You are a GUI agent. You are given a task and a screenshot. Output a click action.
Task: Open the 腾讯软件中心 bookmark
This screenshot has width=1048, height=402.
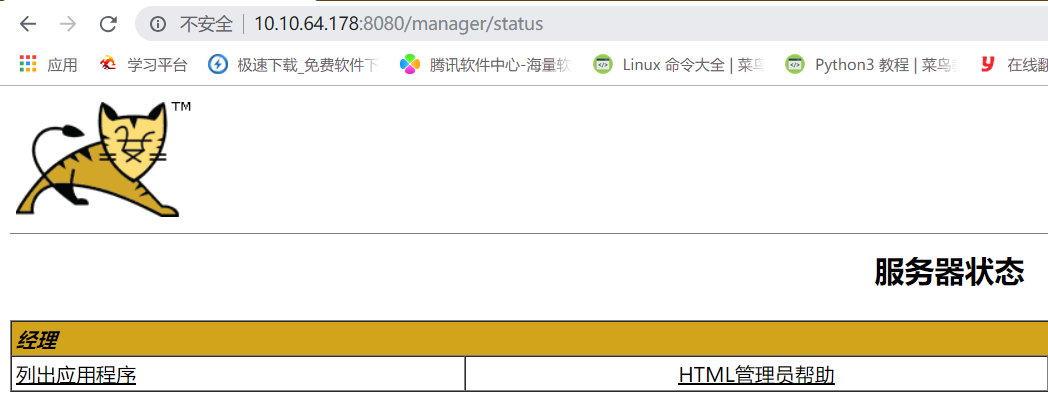485,64
